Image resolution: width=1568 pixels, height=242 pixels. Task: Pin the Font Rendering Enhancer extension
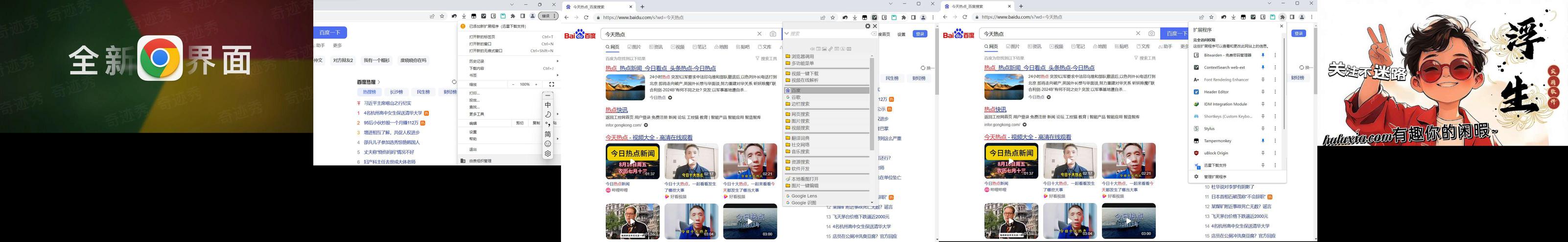[x=1263, y=80]
